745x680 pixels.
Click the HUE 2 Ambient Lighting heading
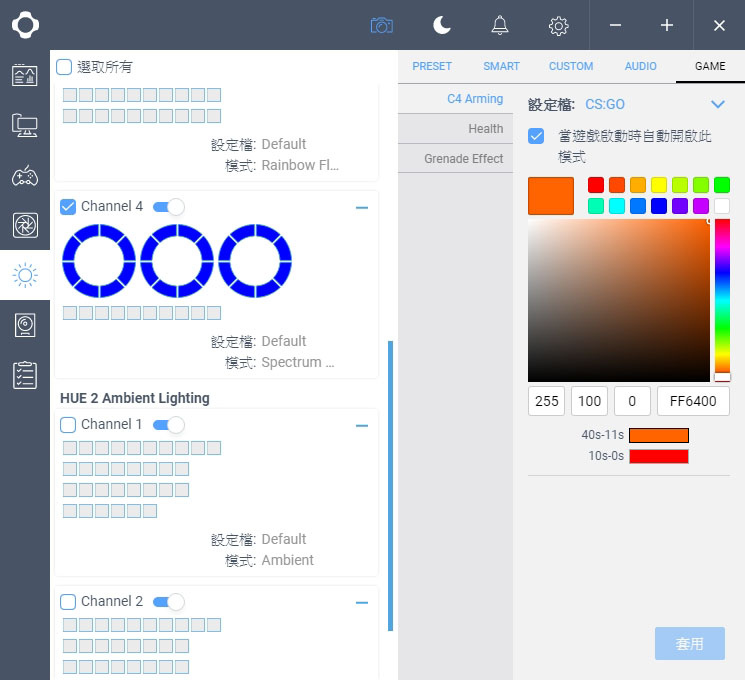[134, 398]
